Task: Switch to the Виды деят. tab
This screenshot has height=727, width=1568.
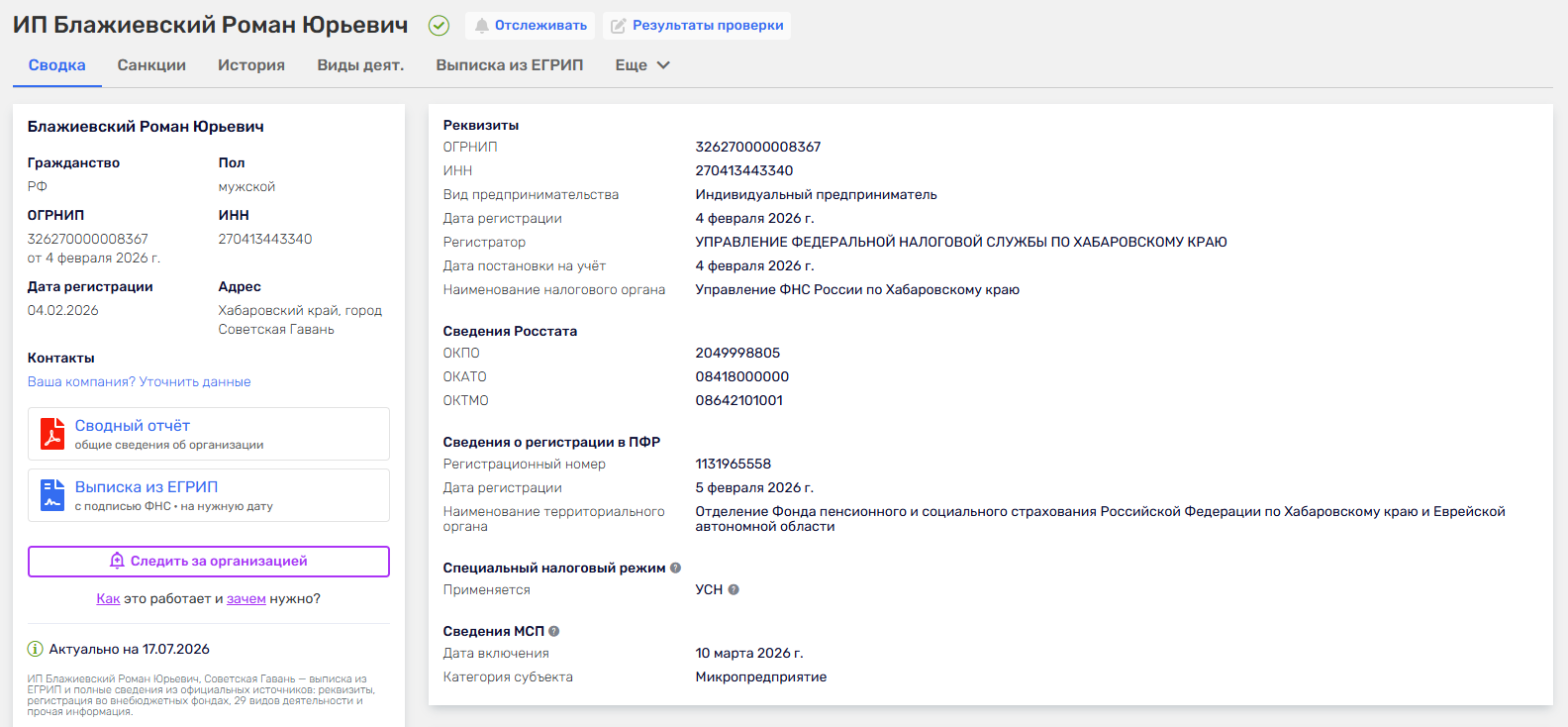Action: (x=360, y=65)
